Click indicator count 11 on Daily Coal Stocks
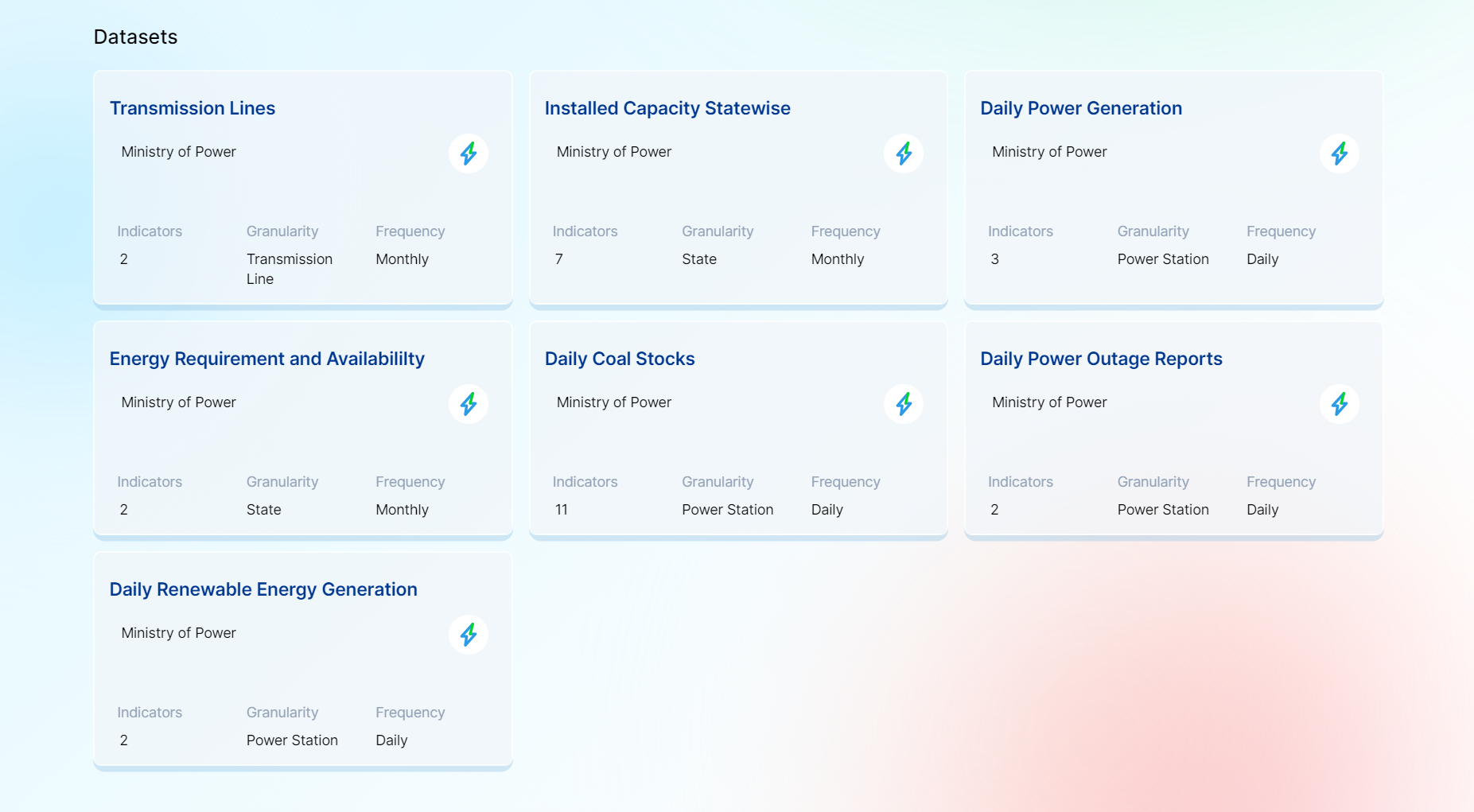Screen dimensions: 1474x812 click(x=561, y=510)
